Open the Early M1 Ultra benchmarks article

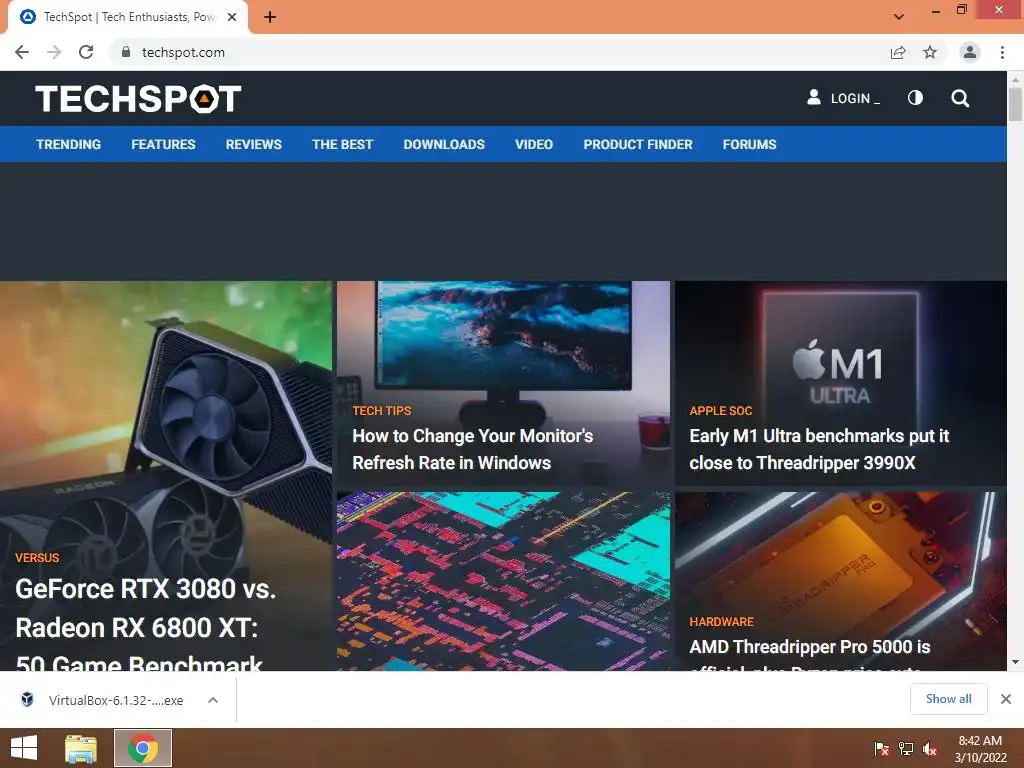(x=819, y=449)
